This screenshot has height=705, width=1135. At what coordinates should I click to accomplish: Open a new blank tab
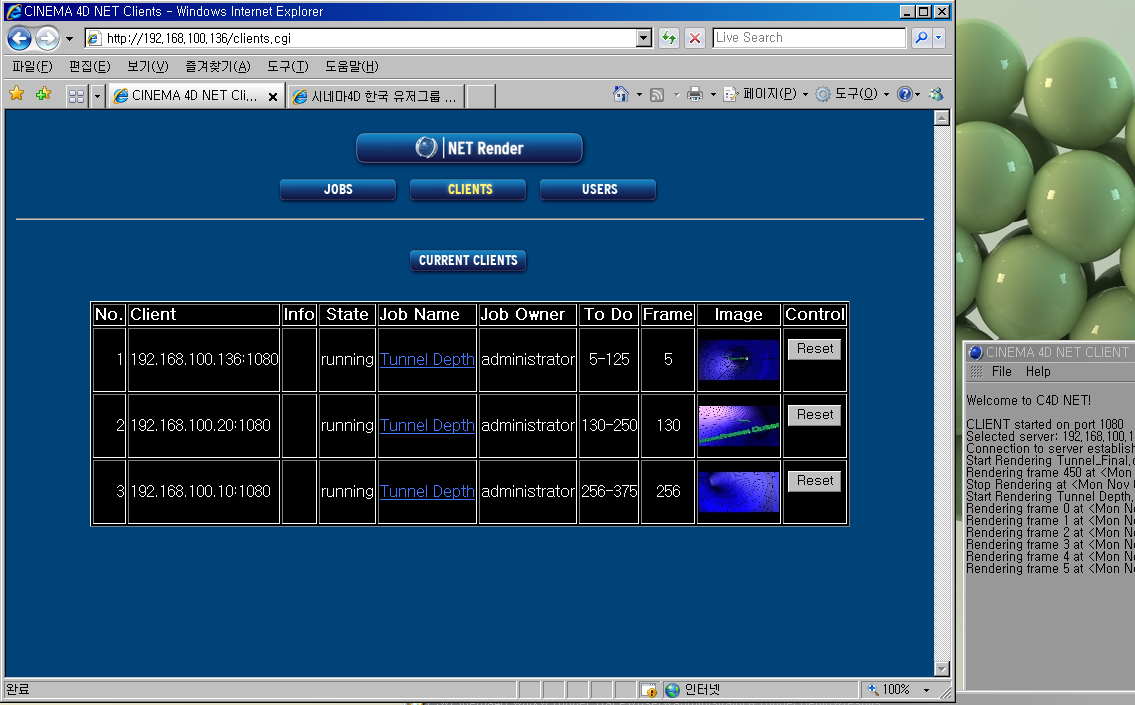(481, 96)
